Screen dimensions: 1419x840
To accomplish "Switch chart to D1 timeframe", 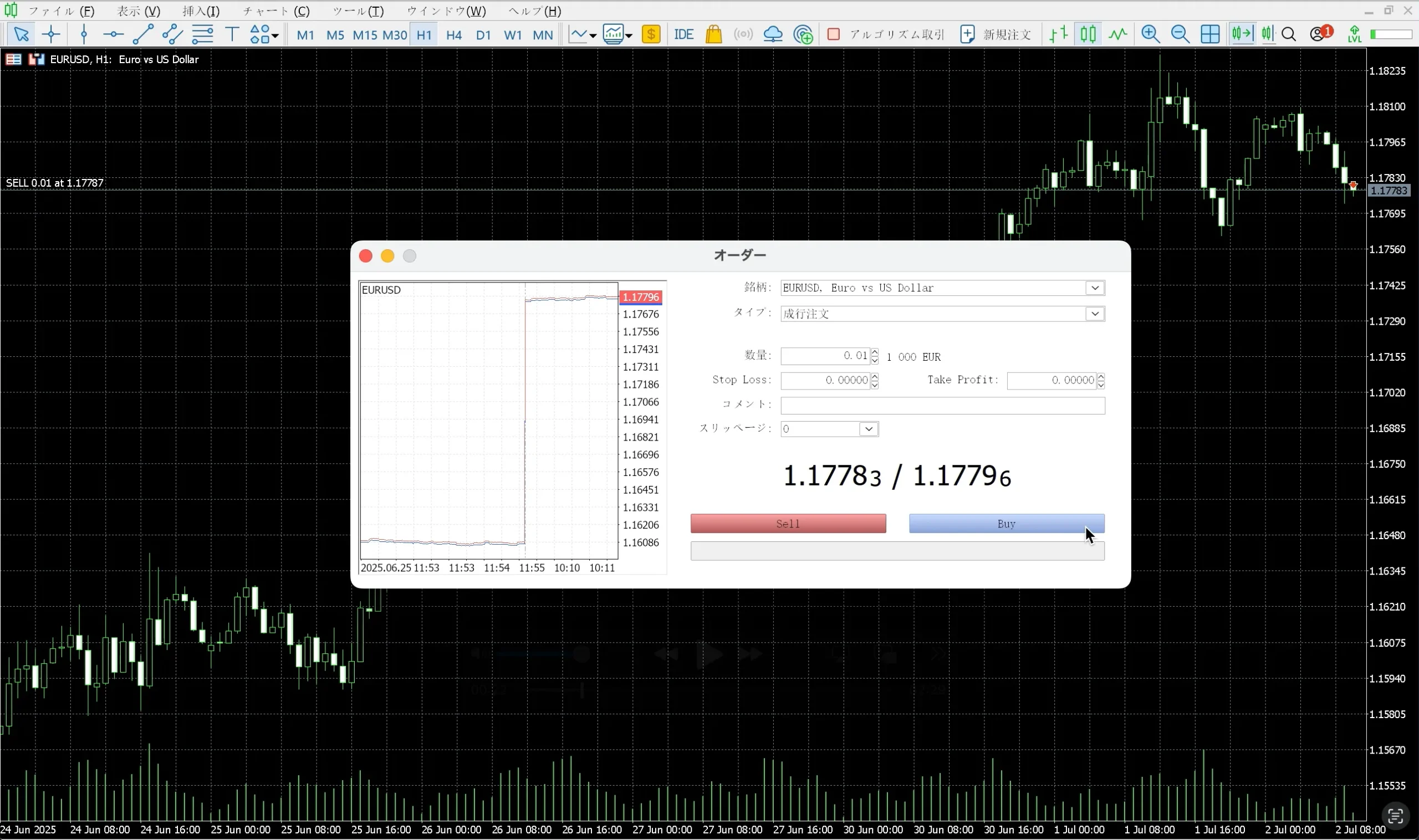I will coord(483,35).
